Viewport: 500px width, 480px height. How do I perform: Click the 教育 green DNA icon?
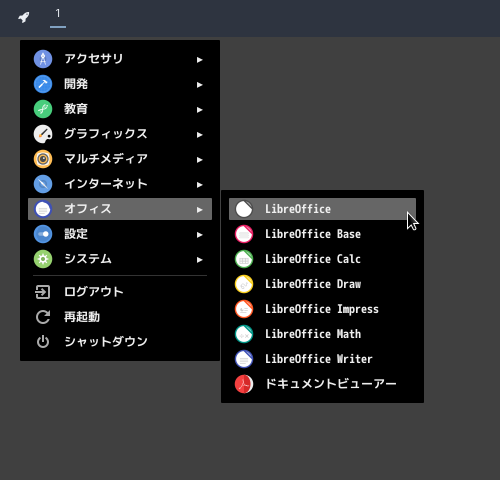[43, 109]
